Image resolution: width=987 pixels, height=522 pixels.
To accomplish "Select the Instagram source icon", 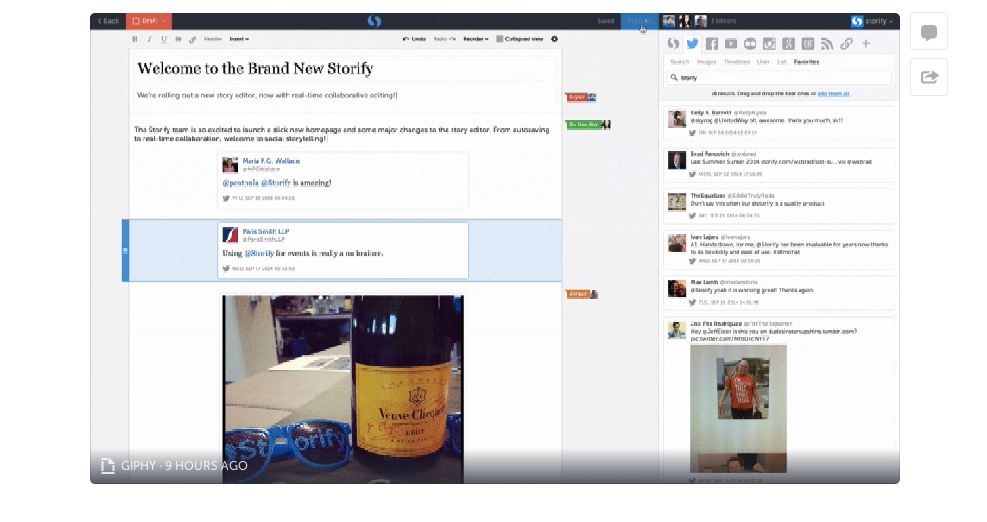I will 769,43.
